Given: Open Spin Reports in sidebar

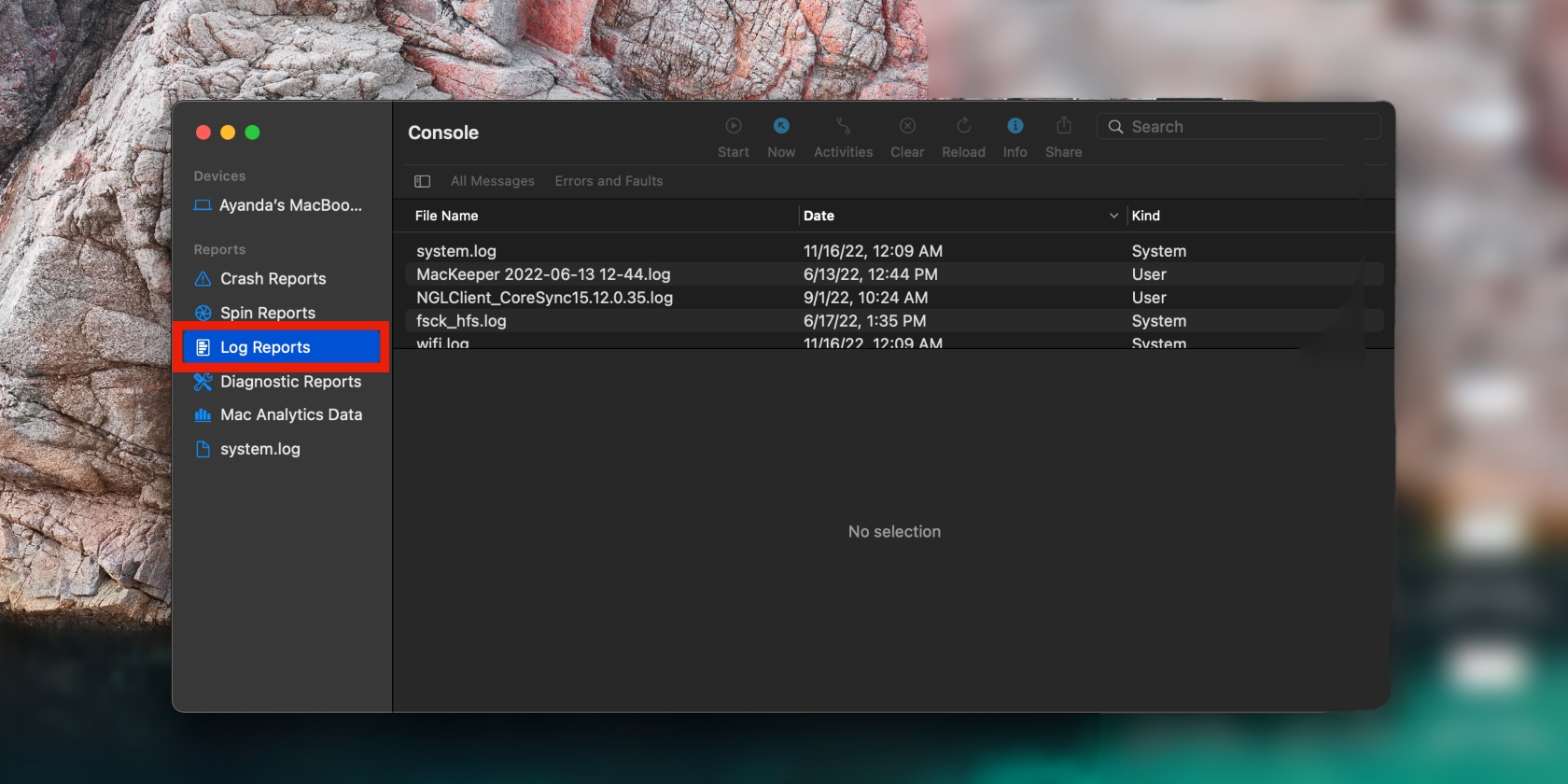Looking at the screenshot, I should (268, 313).
